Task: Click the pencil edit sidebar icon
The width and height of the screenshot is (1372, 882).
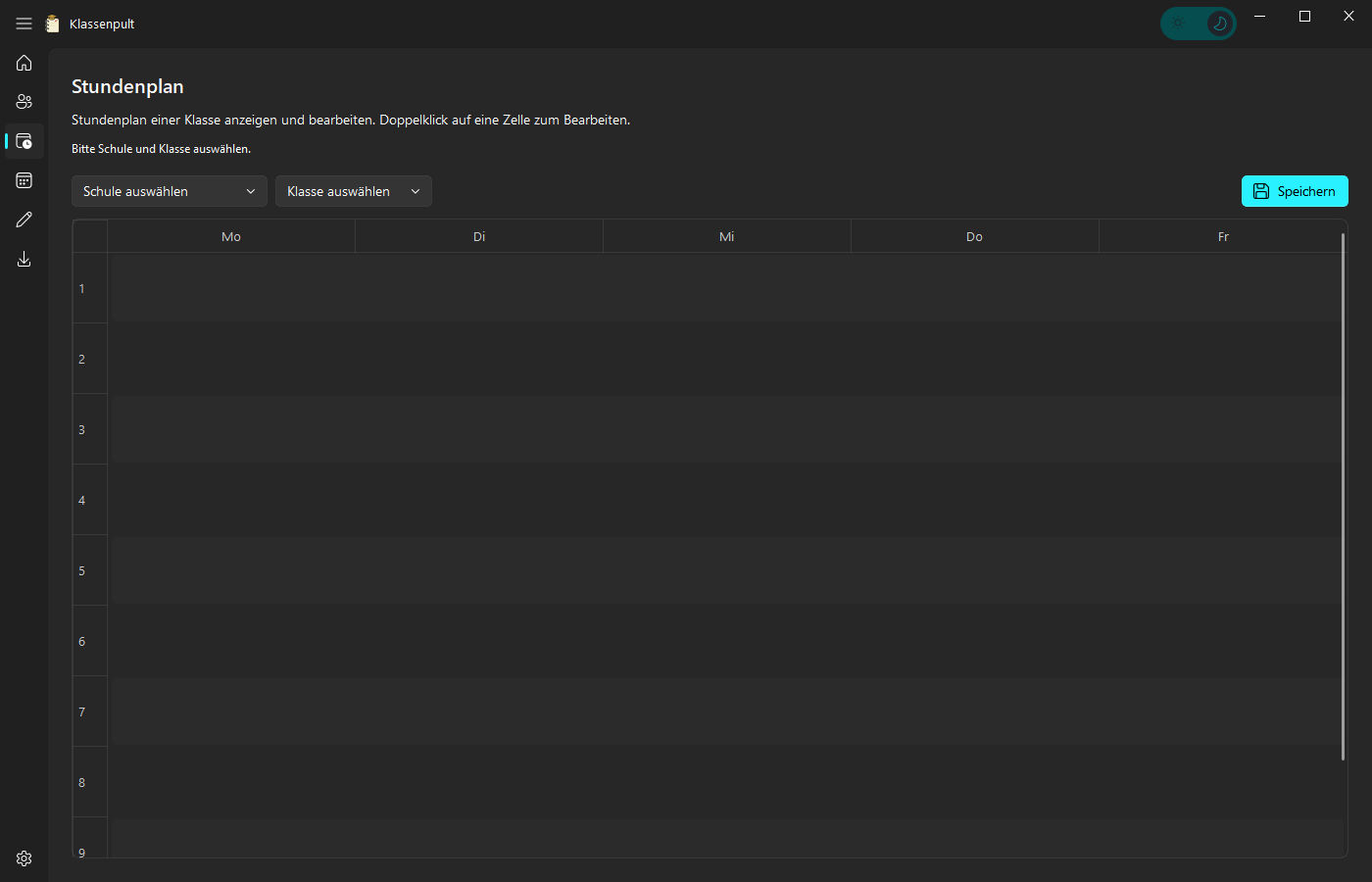Action: point(24,220)
